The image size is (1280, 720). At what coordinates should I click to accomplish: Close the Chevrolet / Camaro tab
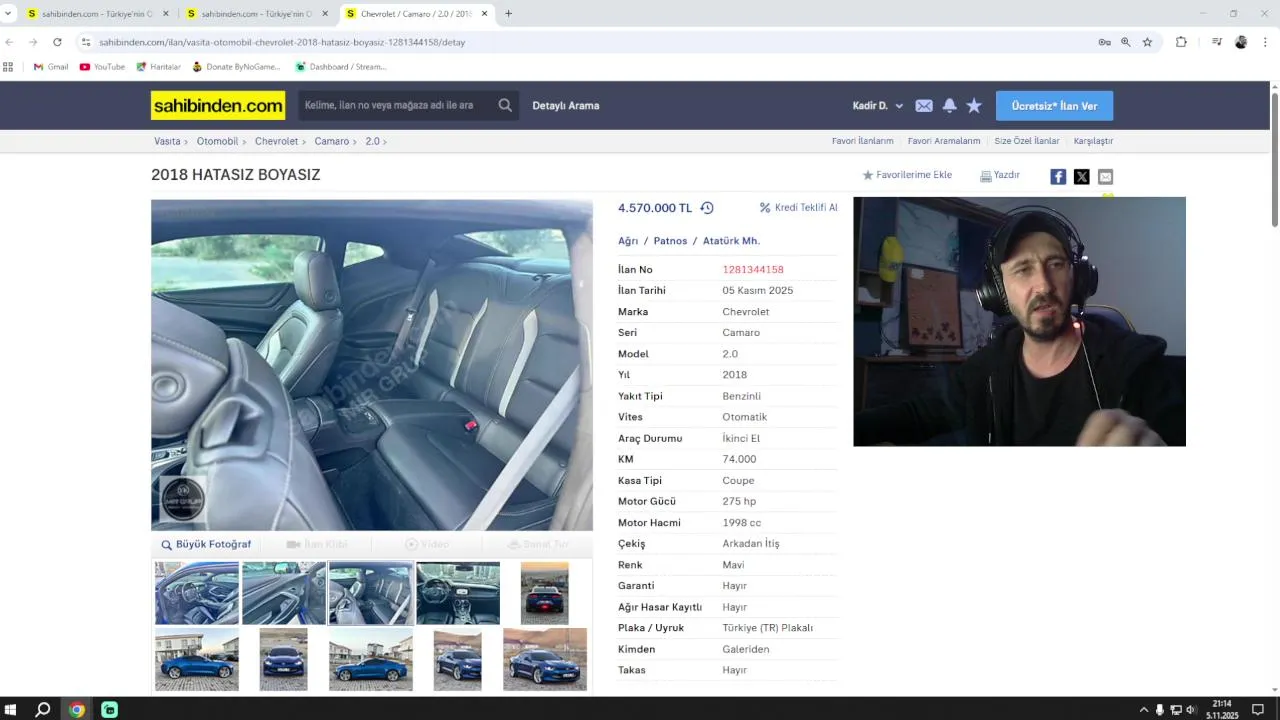(485, 14)
